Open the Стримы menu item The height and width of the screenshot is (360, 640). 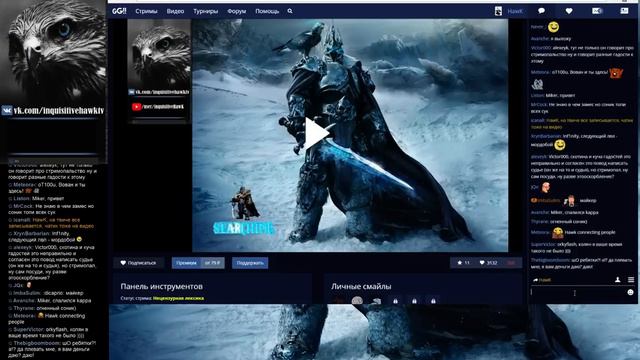pos(146,11)
